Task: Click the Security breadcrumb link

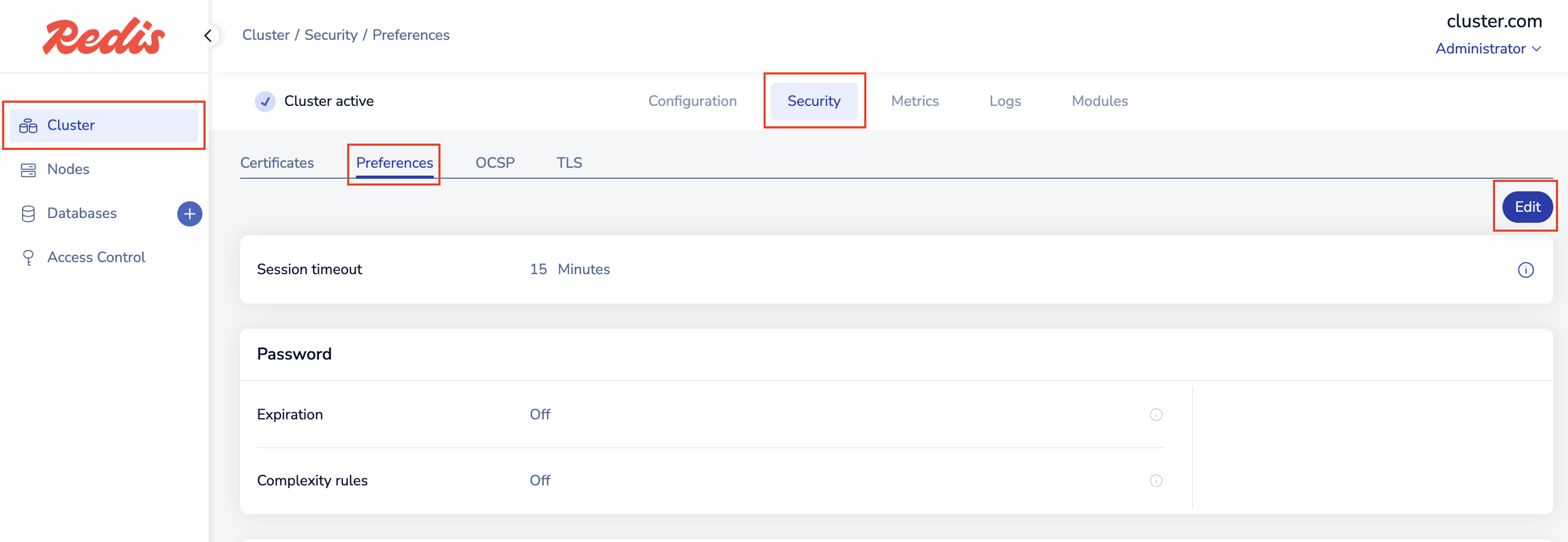Action: coord(331,35)
